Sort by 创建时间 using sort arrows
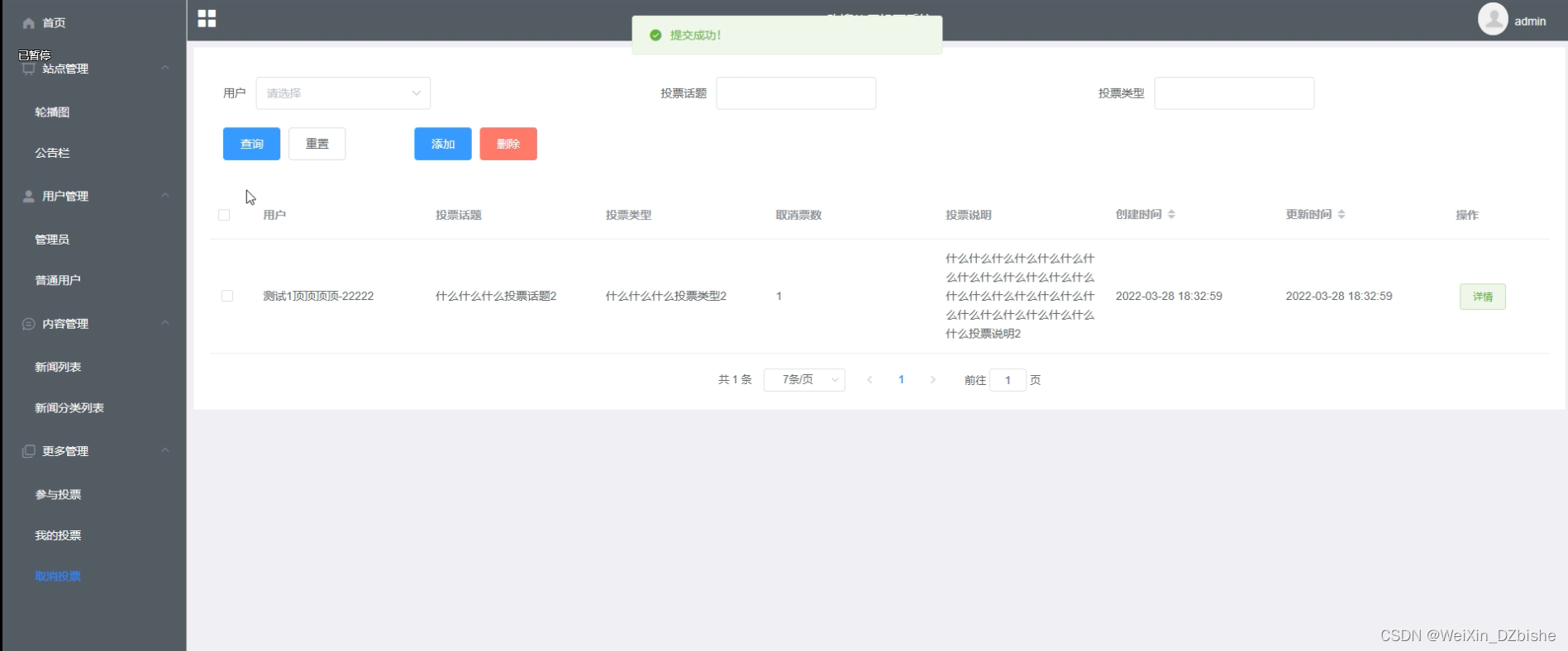The image size is (1568, 651). click(1171, 214)
